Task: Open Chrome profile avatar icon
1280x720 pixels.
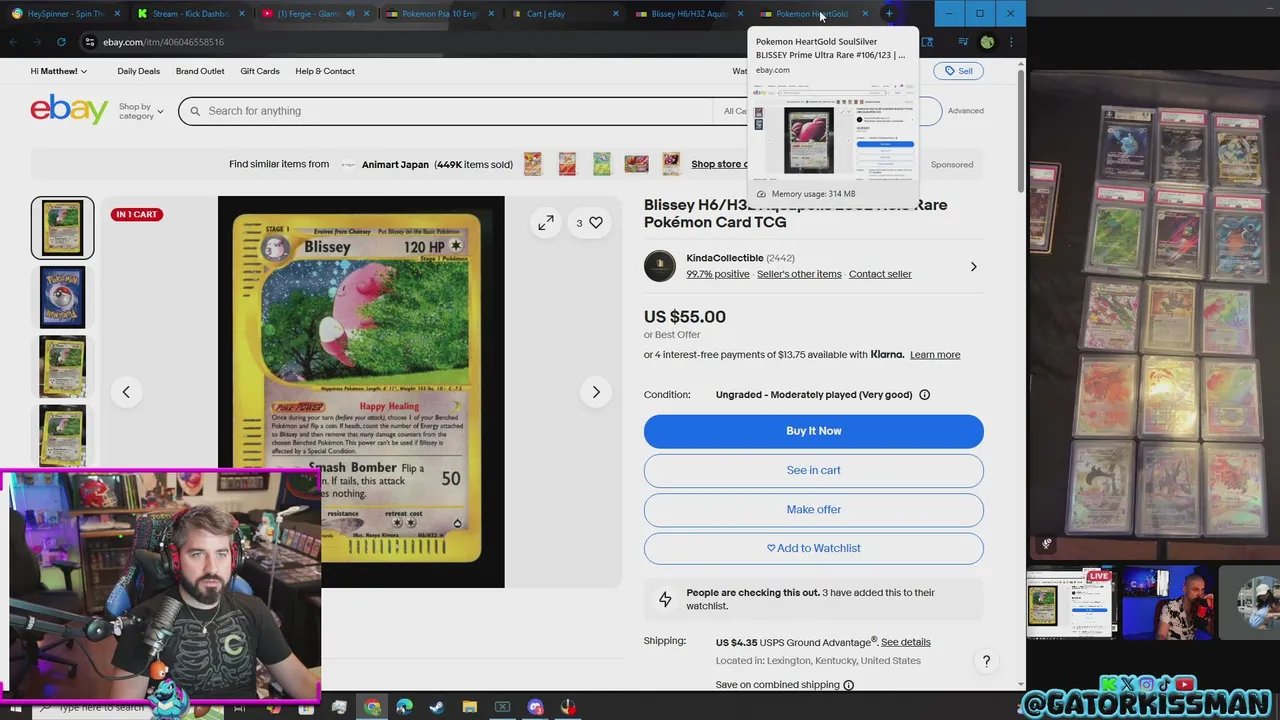Action: point(987,42)
